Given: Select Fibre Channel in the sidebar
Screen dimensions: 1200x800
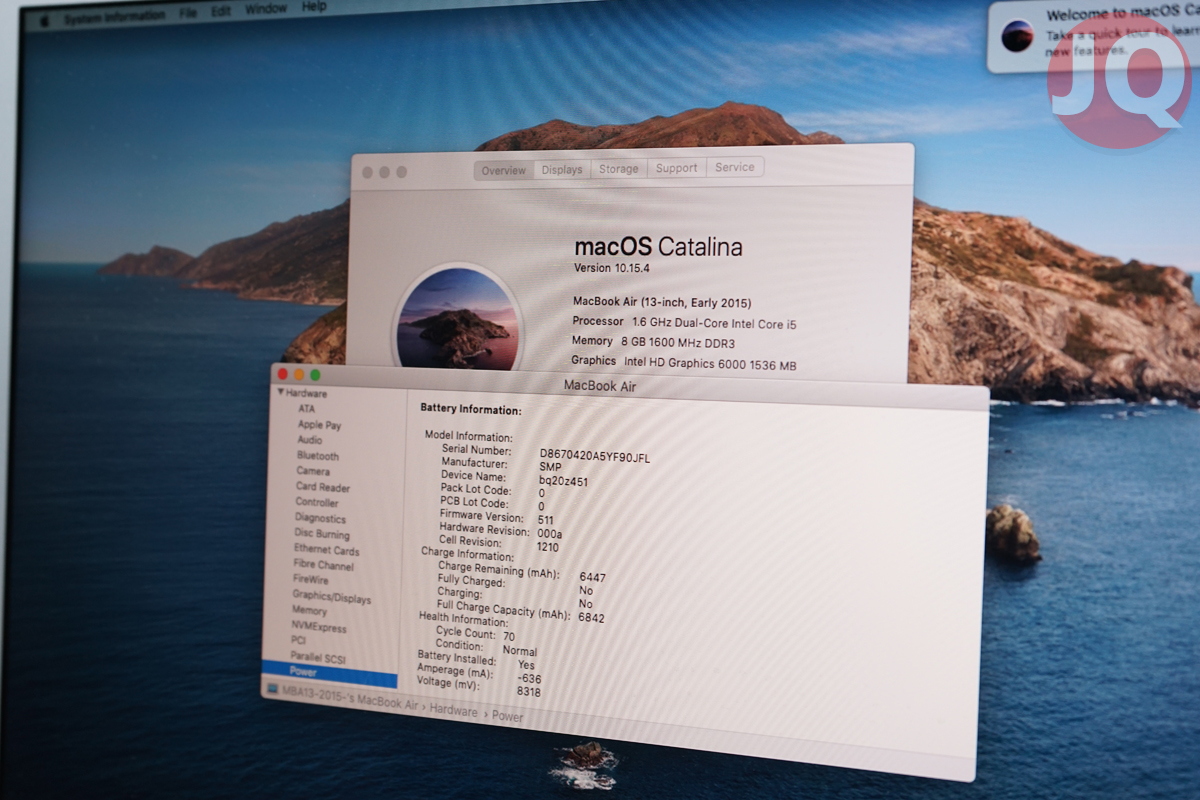Looking at the screenshot, I should [x=323, y=565].
